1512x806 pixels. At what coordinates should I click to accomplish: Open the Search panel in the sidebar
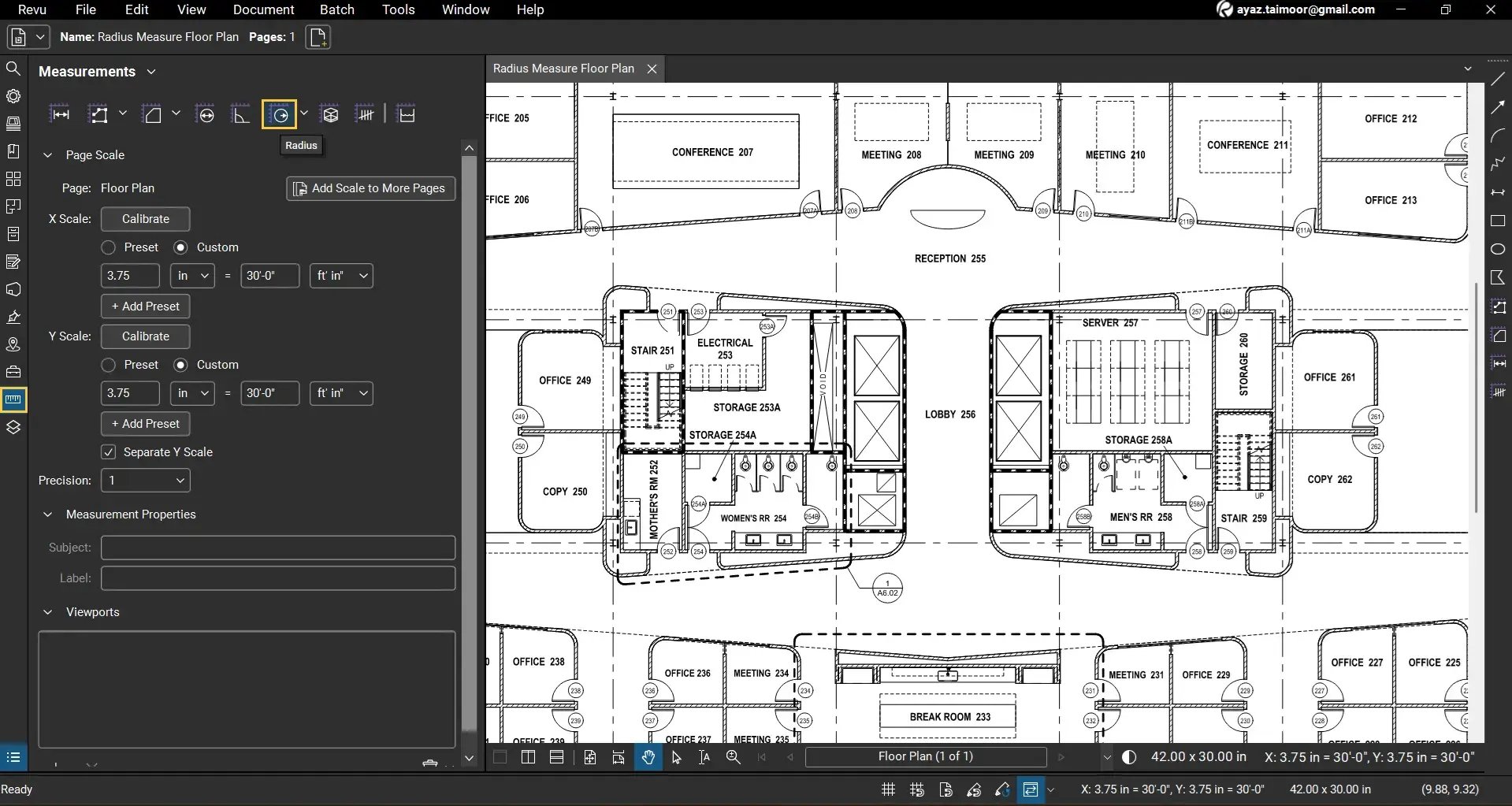(x=13, y=69)
